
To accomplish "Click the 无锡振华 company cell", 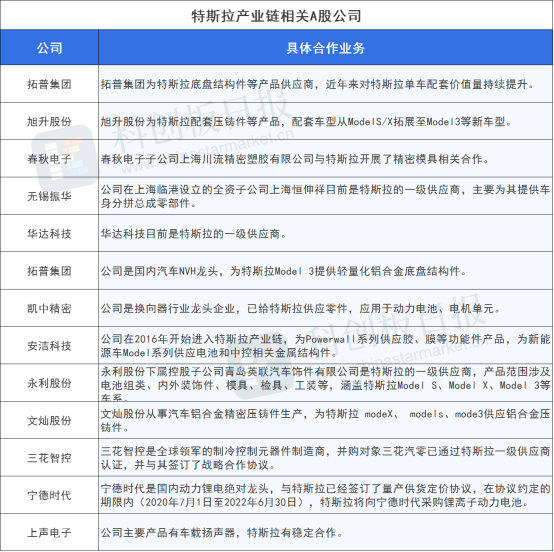I will (x=49, y=196).
